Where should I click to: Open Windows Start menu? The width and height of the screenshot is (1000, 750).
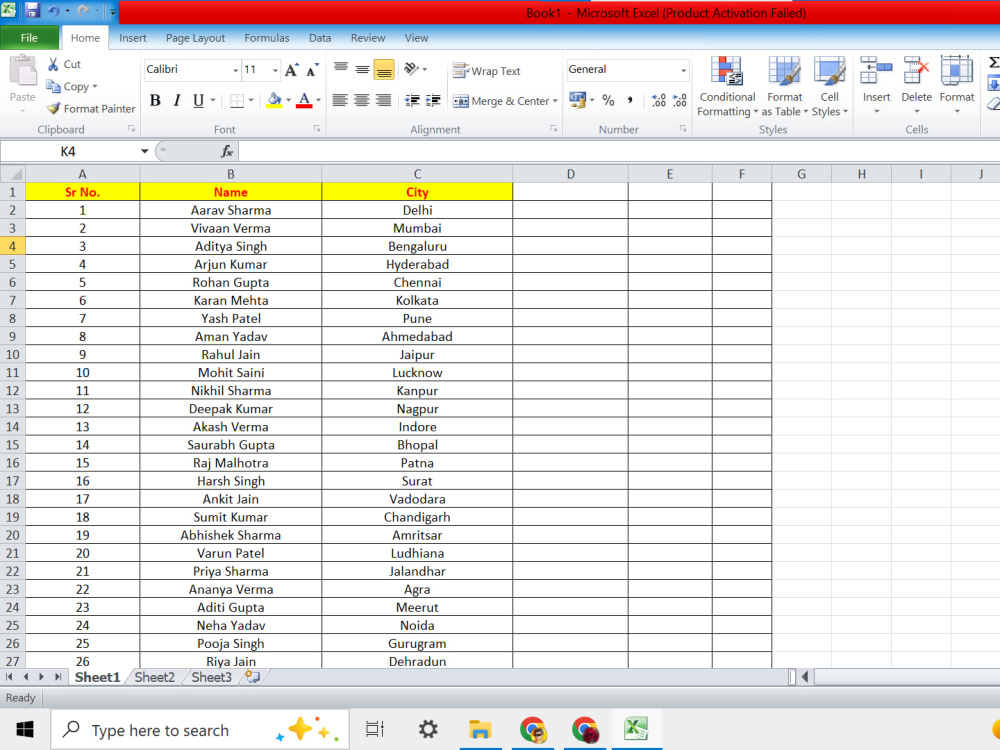click(25, 729)
